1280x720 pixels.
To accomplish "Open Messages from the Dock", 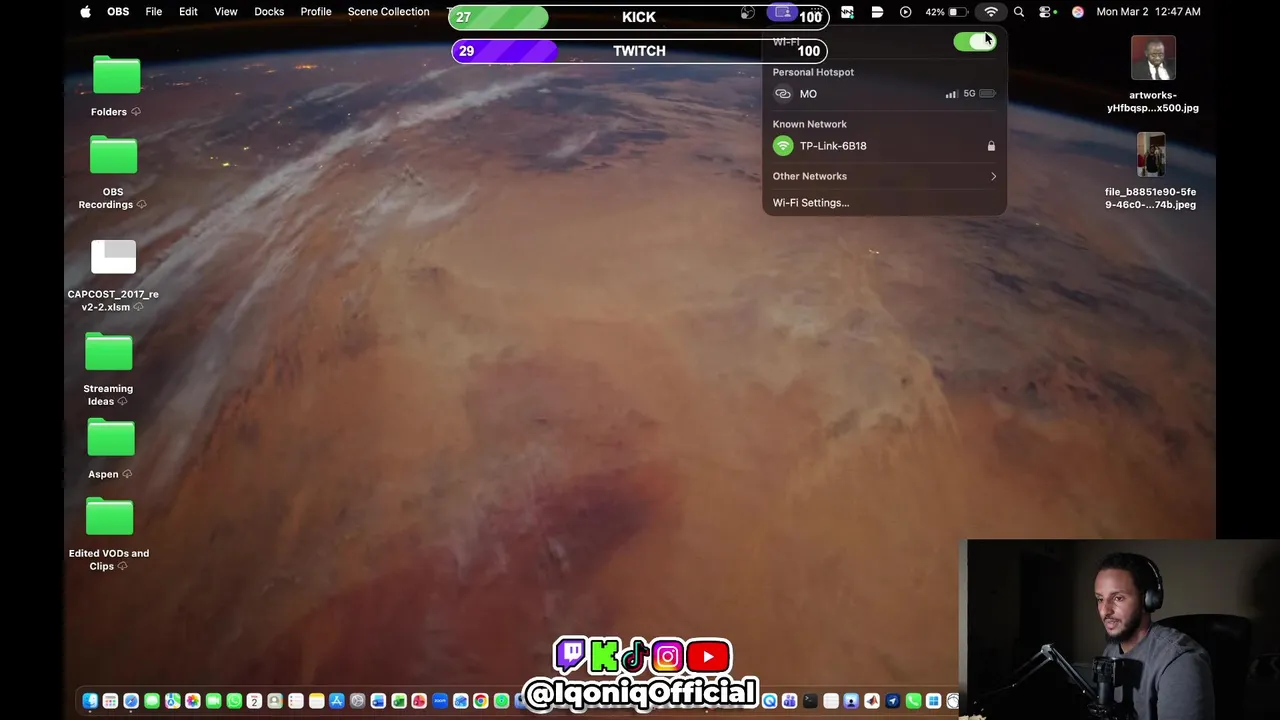I will tap(152, 701).
